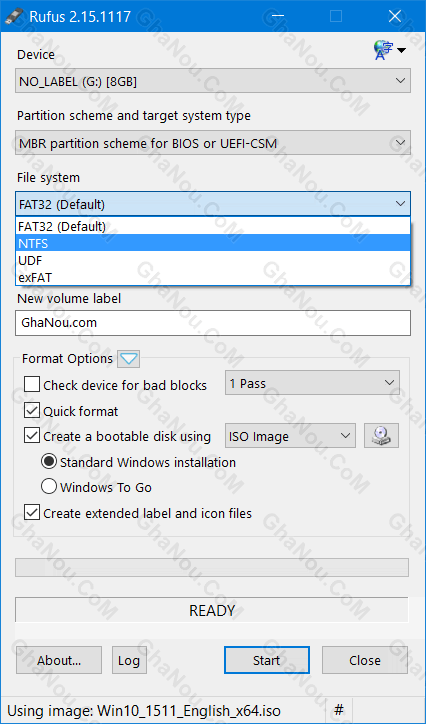This screenshot has height=724, width=426.
Task: Toggle the Format Options advanced arrow
Action: tap(129, 359)
